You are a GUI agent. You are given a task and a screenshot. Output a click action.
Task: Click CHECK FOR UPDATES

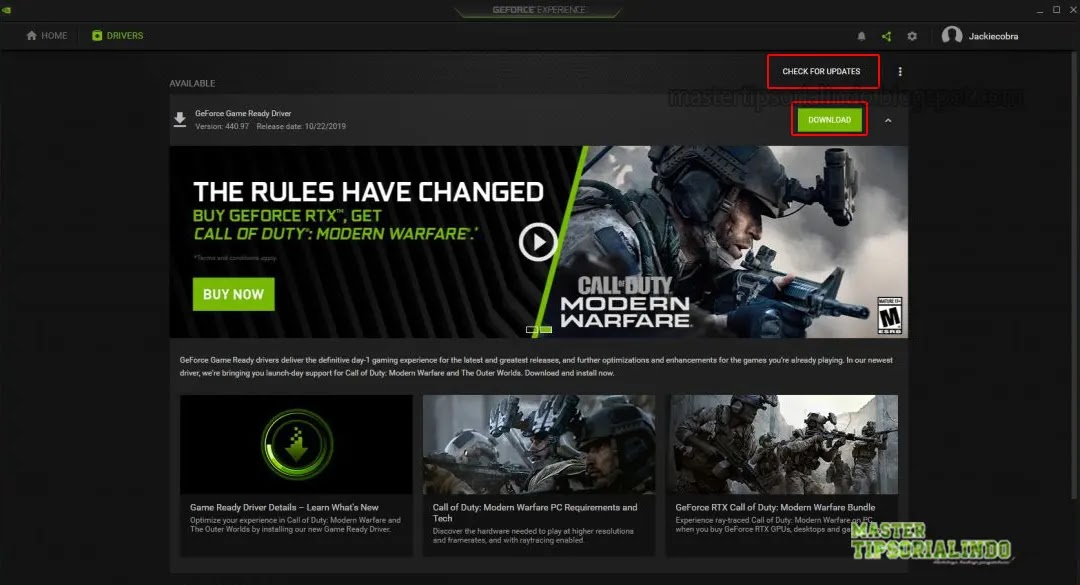pyautogui.click(x=821, y=72)
